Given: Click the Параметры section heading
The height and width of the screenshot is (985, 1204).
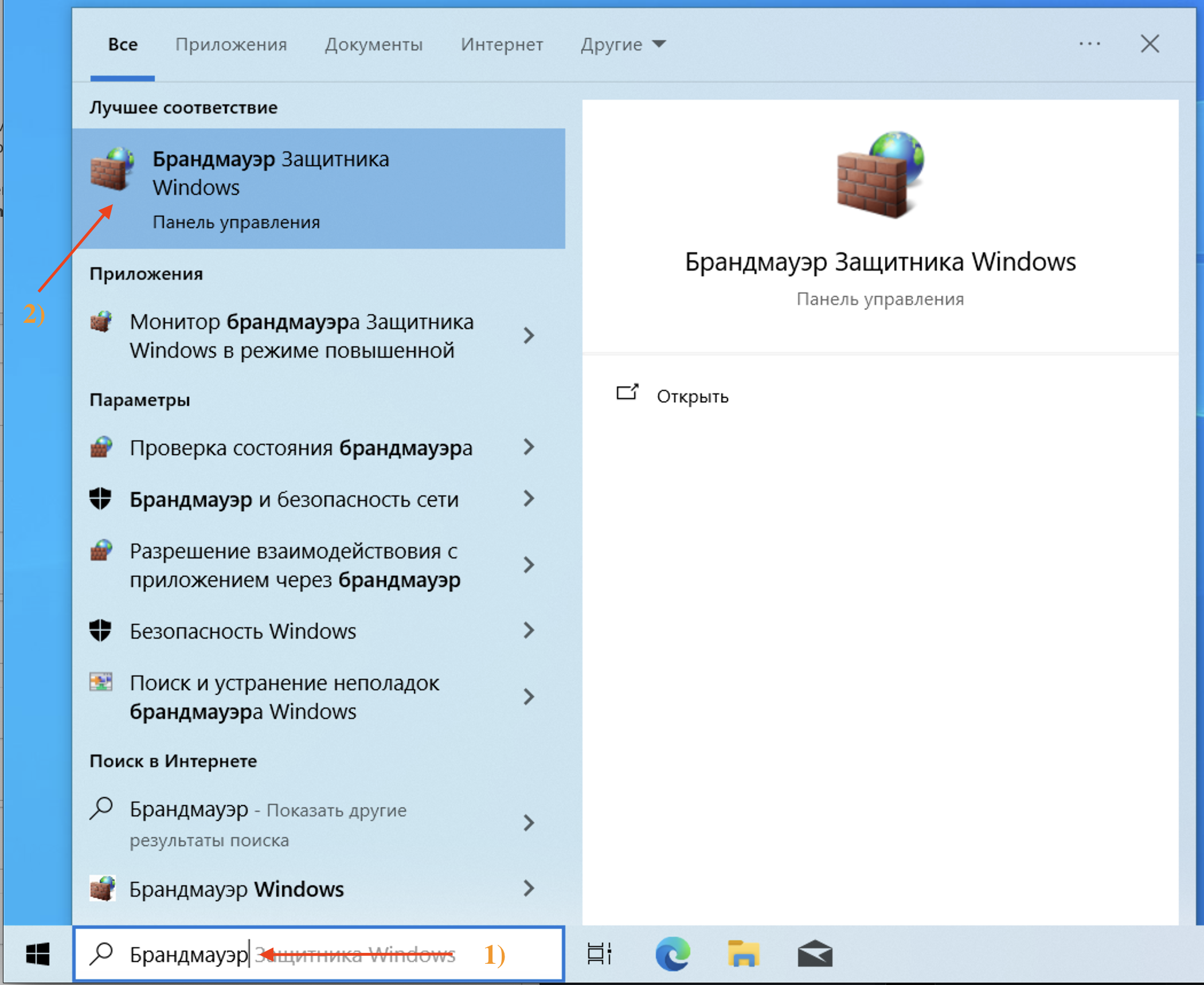Looking at the screenshot, I should 139,400.
